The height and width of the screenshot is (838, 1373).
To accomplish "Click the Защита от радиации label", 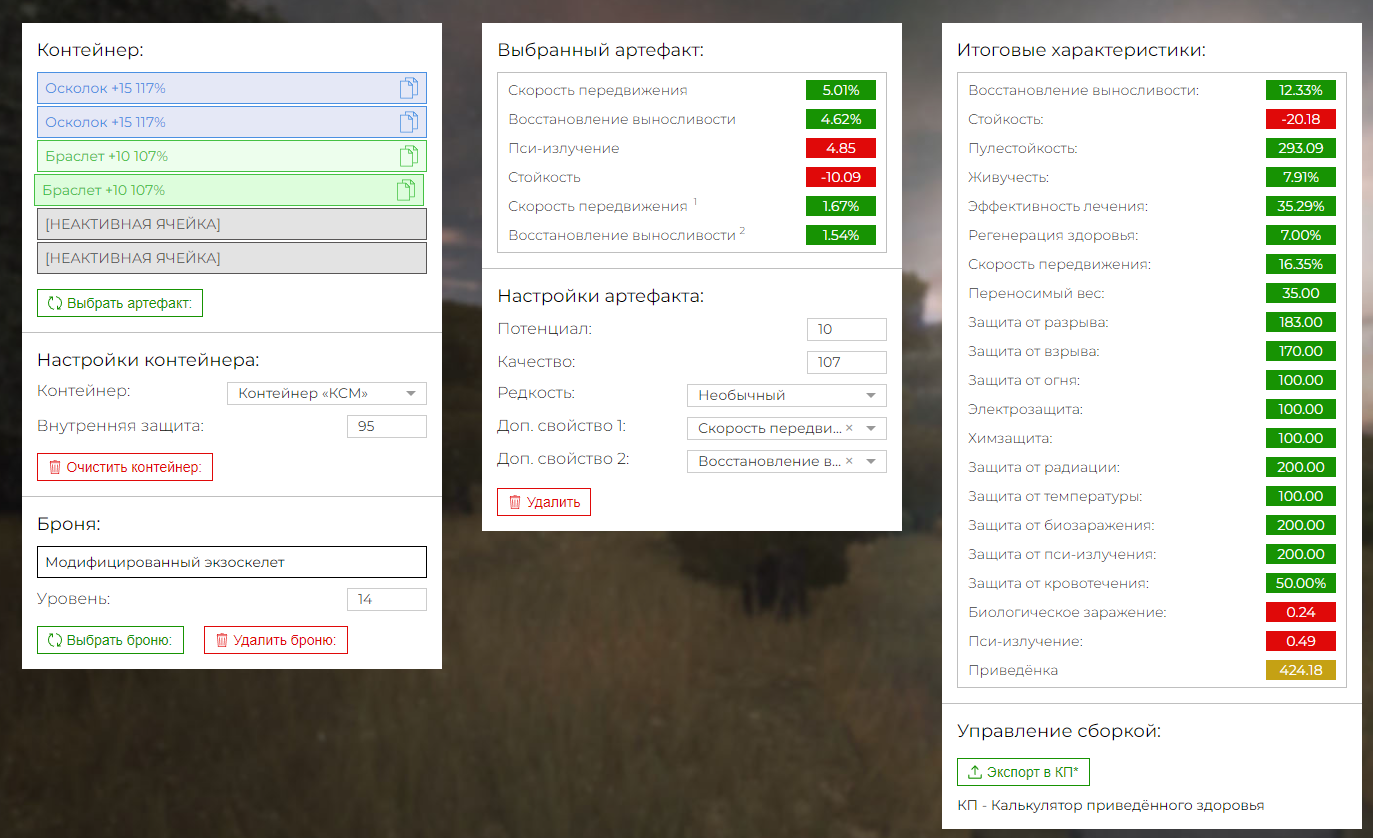I will click(1044, 467).
